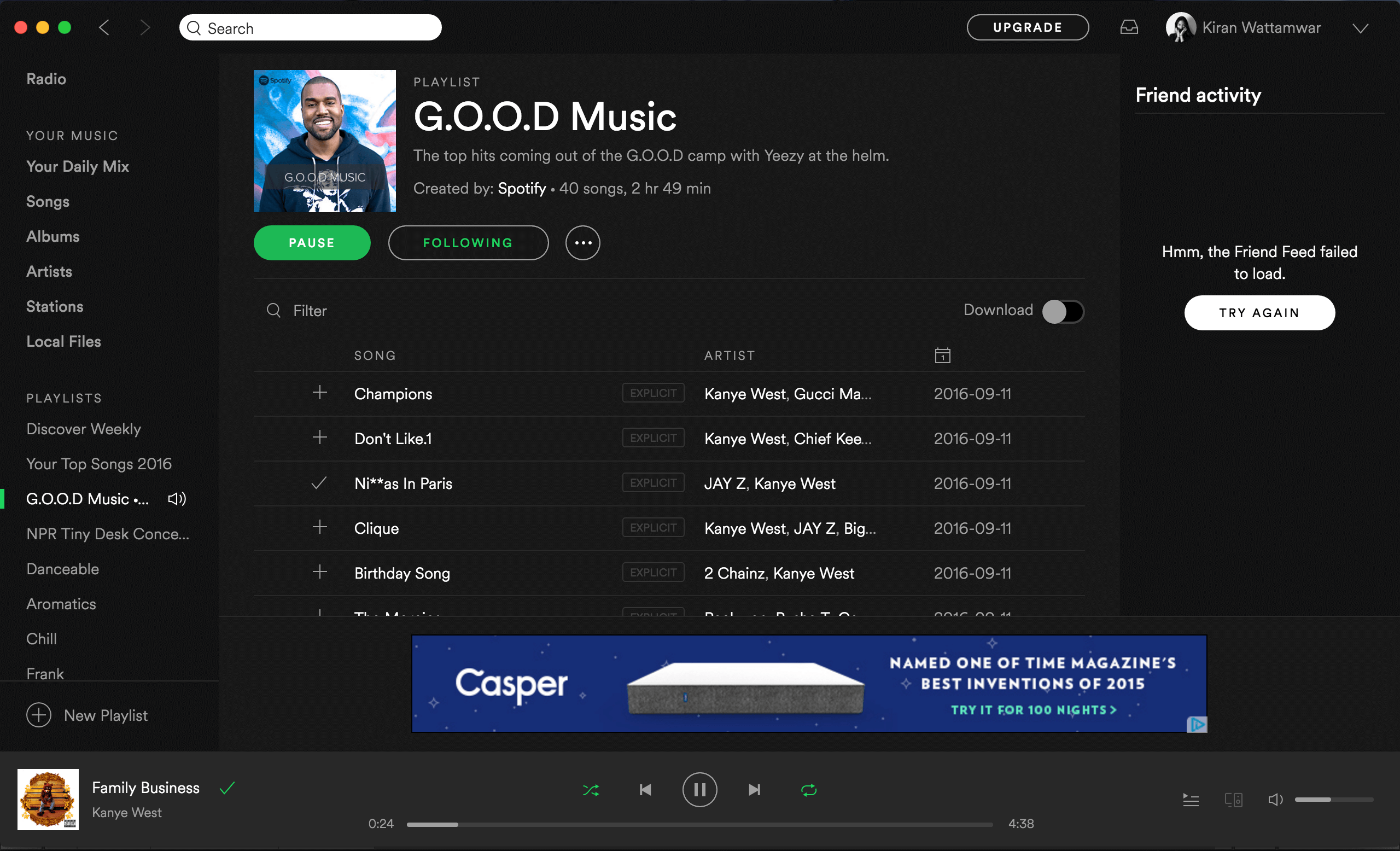Viewport: 1400px width, 851px height.
Task: Add Don't Like.1 to your music
Action: click(320, 438)
